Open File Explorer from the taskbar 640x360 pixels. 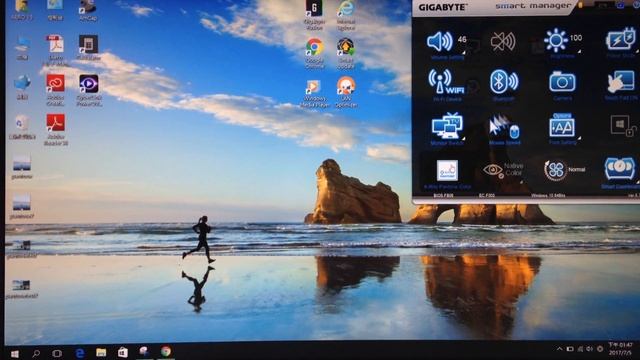pos(101,352)
